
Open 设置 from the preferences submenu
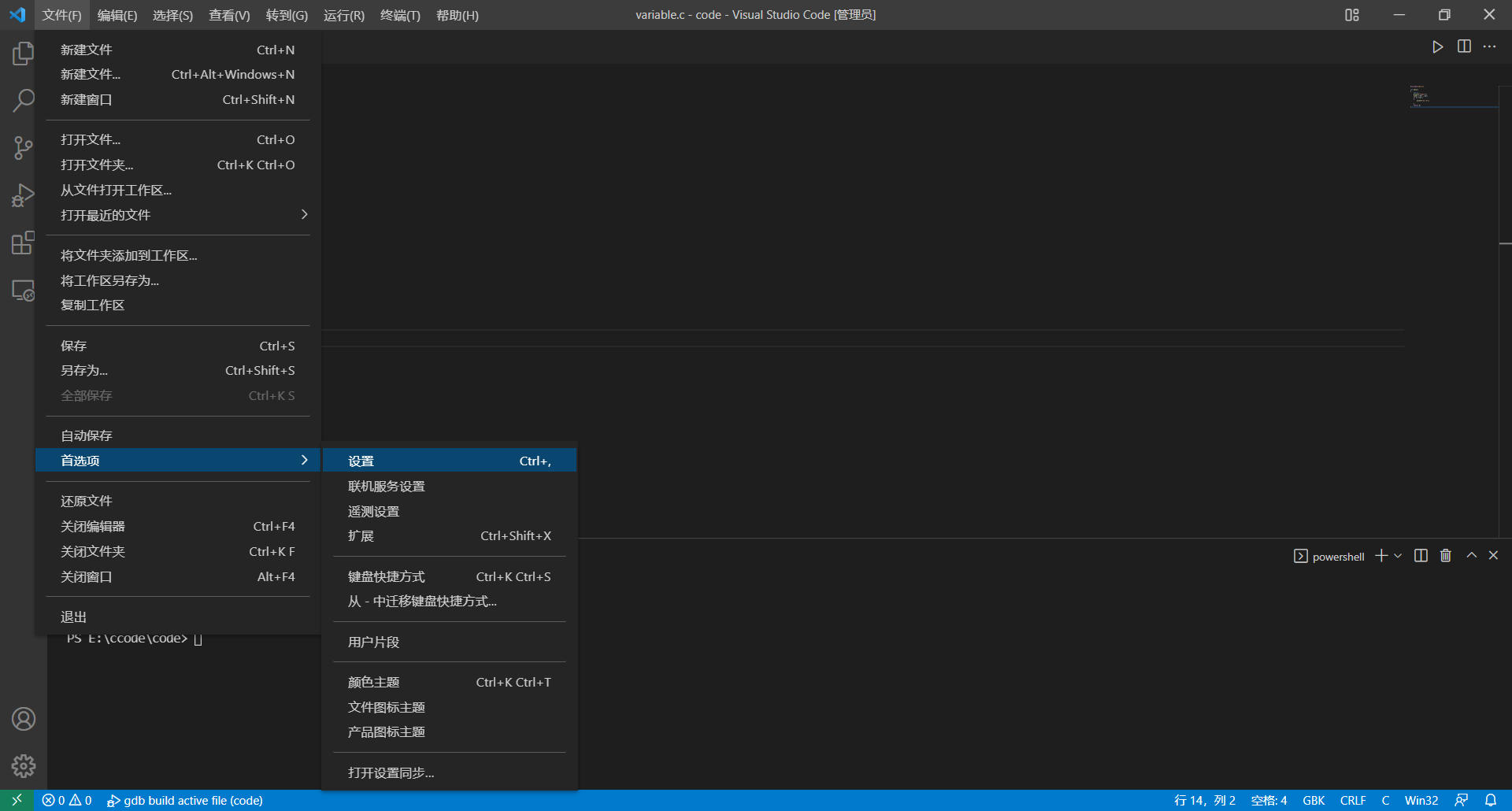450,461
